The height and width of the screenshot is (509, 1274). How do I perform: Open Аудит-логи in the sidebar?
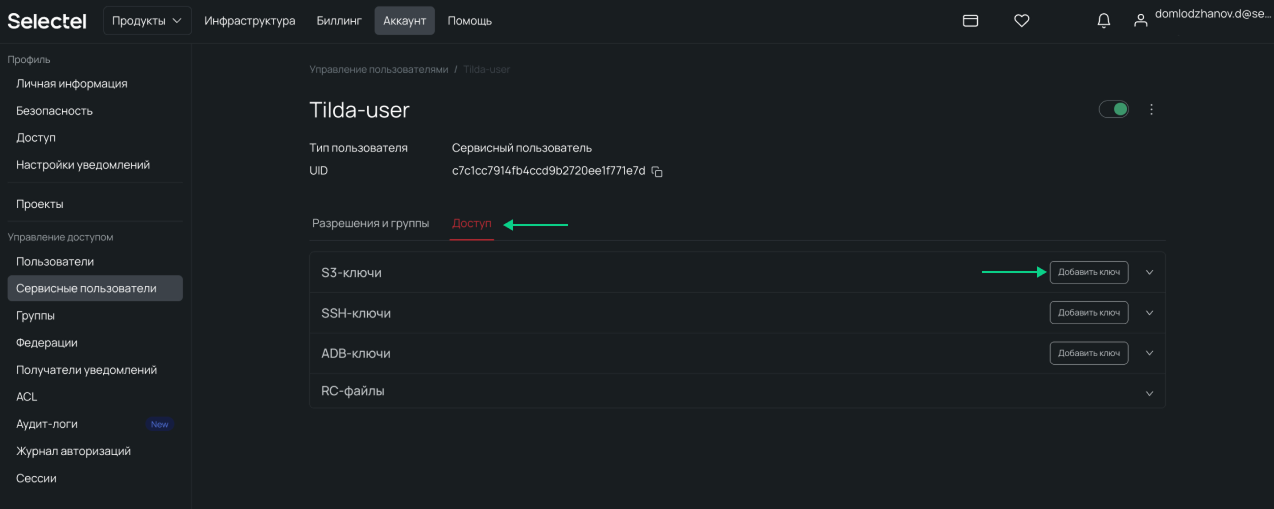[47, 424]
